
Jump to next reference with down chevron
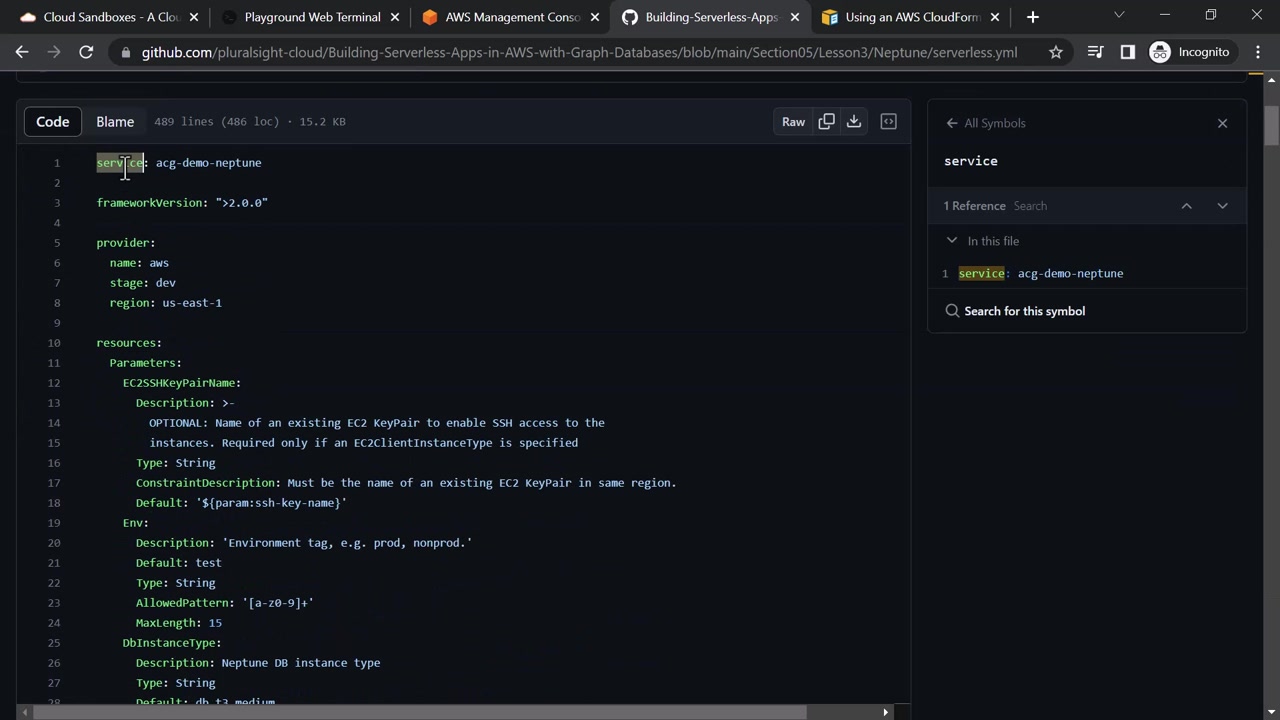click(x=1222, y=206)
